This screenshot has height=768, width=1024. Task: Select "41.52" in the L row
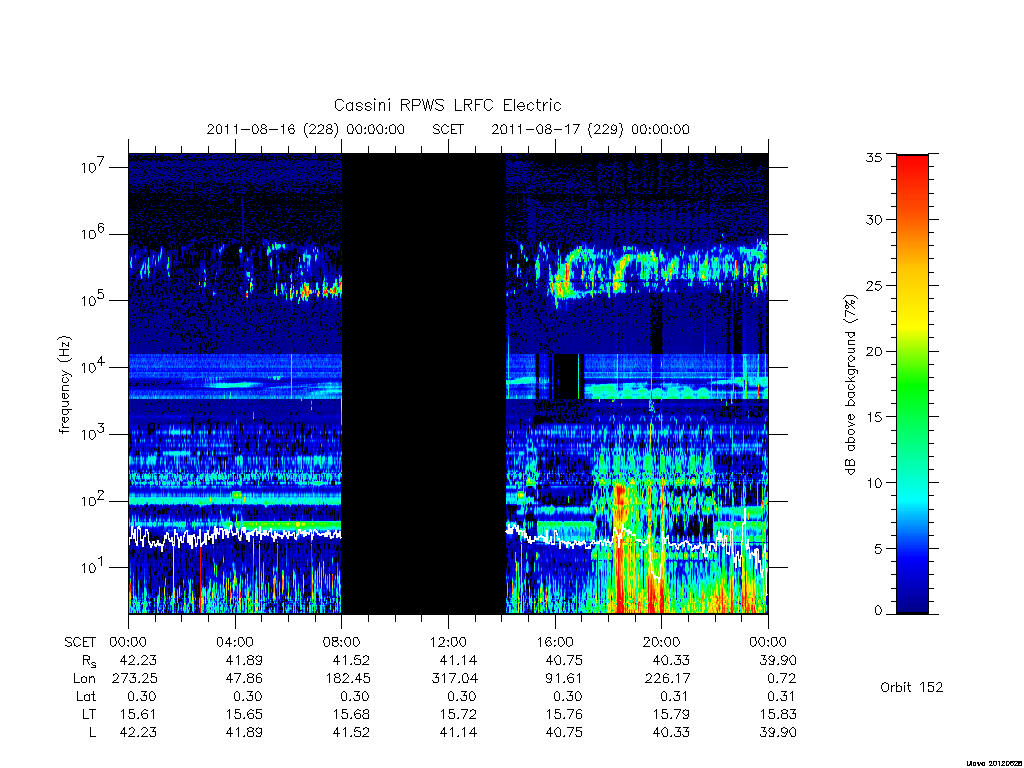(x=351, y=732)
